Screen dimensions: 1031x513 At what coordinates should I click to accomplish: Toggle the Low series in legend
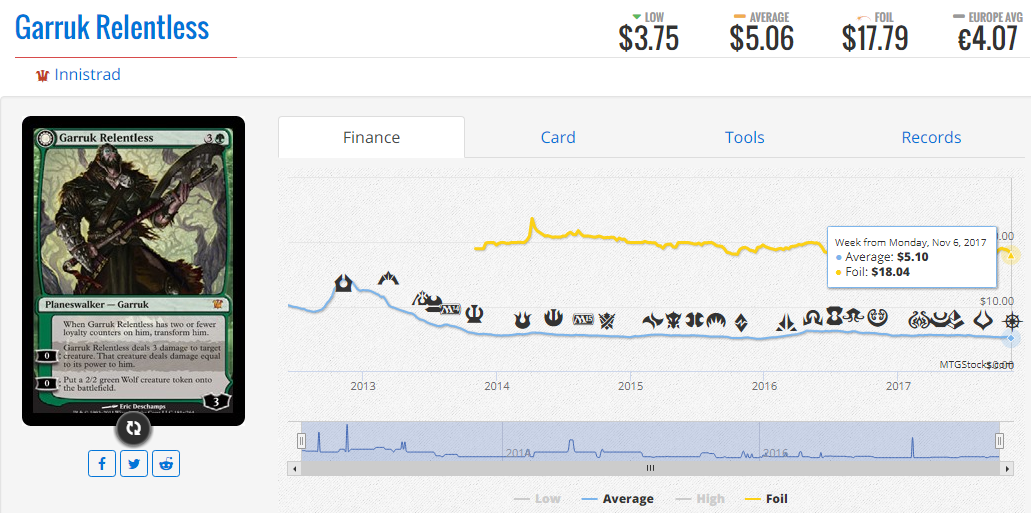coord(537,499)
